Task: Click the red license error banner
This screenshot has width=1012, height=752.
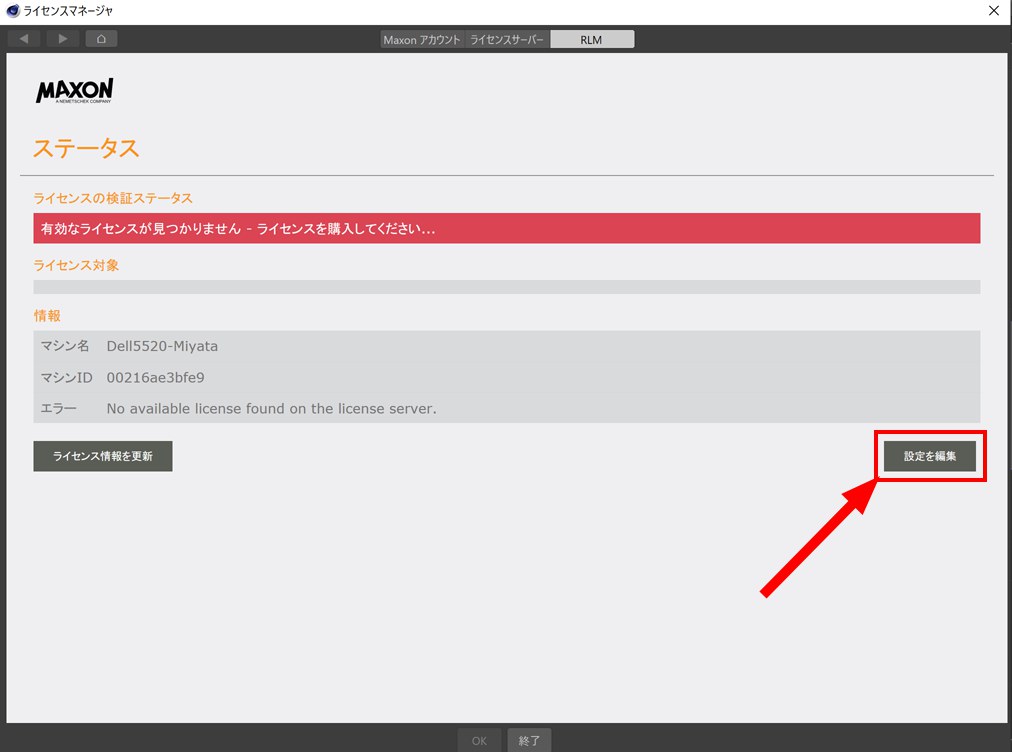Action: tap(507, 229)
